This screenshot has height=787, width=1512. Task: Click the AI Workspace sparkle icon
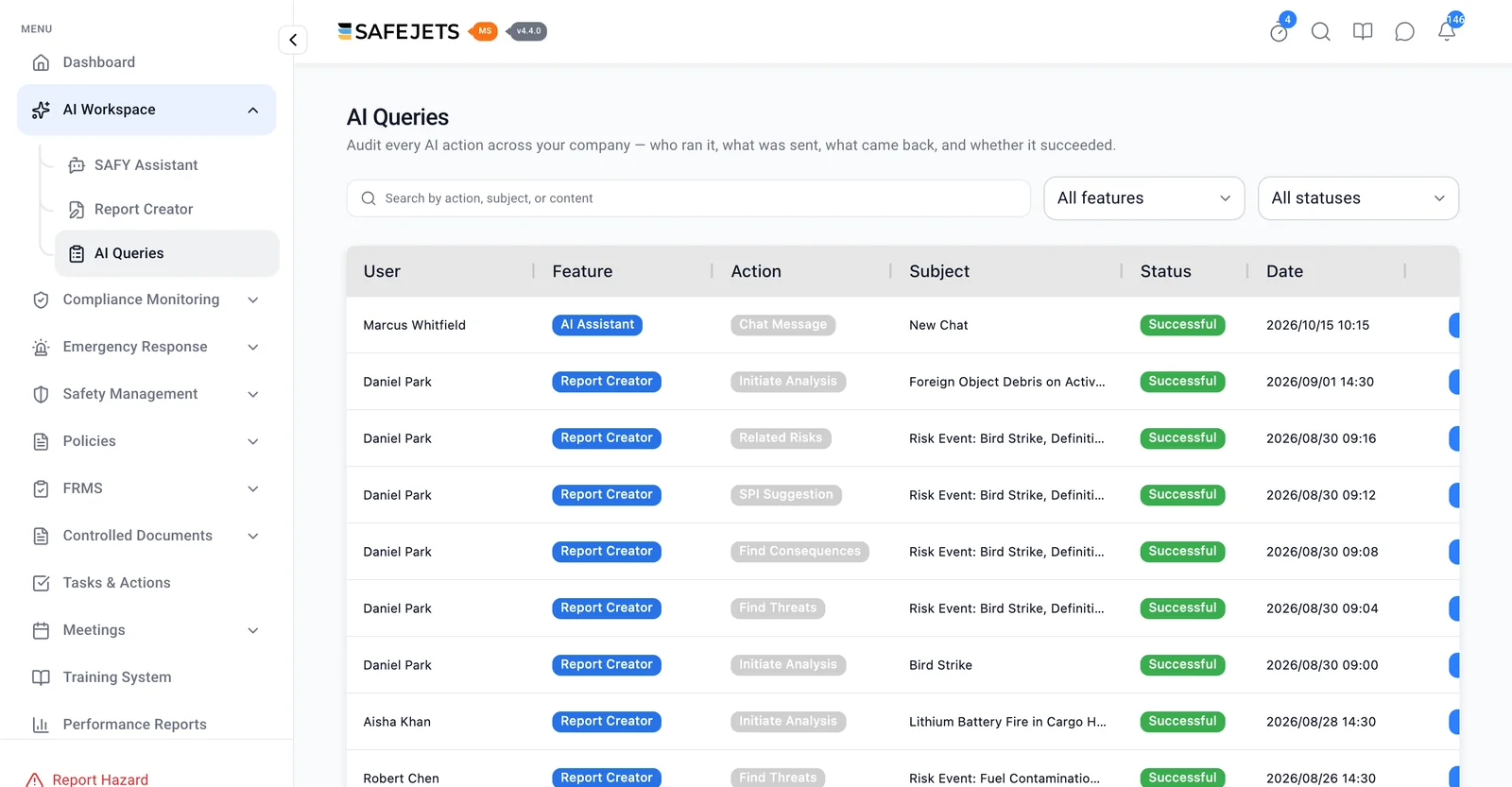tap(41, 110)
